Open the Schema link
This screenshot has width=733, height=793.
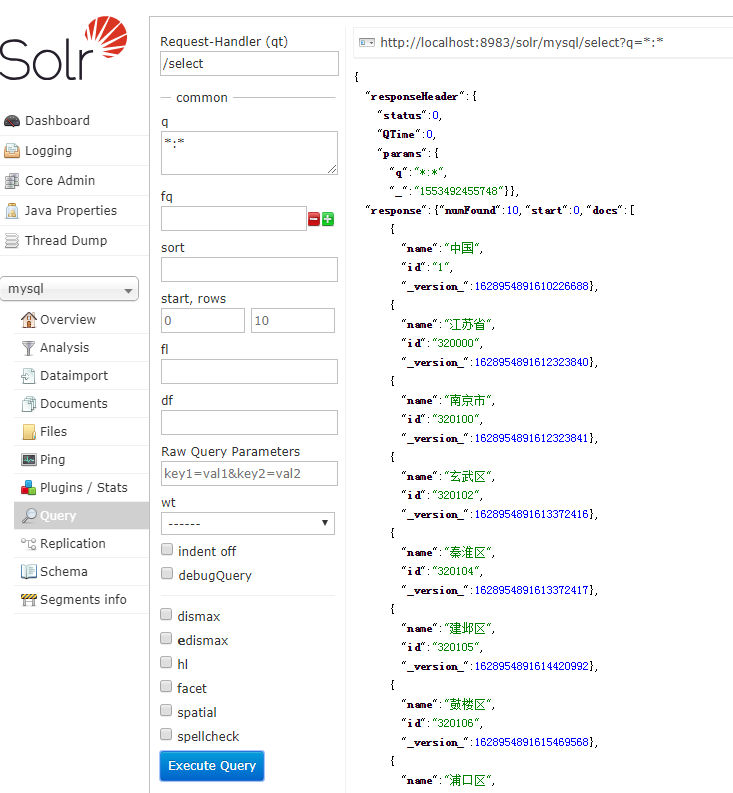pos(64,571)
